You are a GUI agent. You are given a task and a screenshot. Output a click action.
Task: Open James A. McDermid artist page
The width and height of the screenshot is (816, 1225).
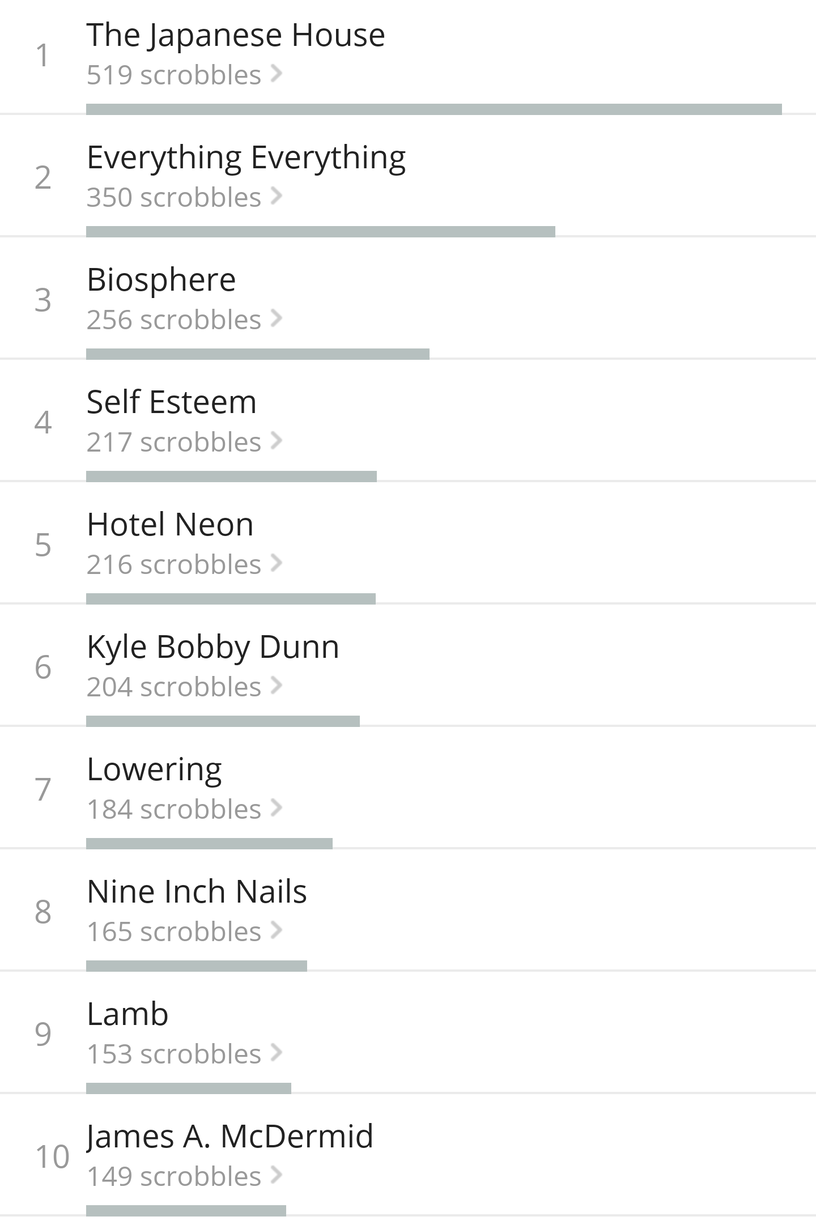229,1137
